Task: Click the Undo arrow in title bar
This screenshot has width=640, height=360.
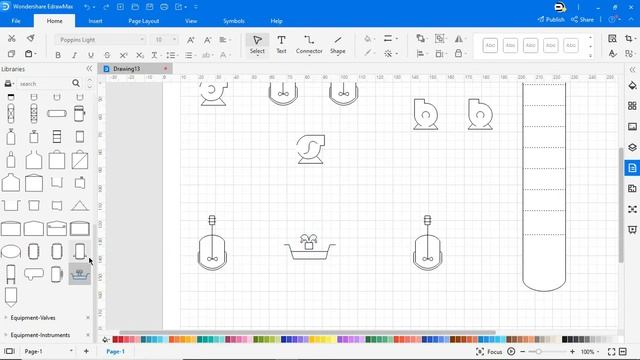Action: [87, 7]
